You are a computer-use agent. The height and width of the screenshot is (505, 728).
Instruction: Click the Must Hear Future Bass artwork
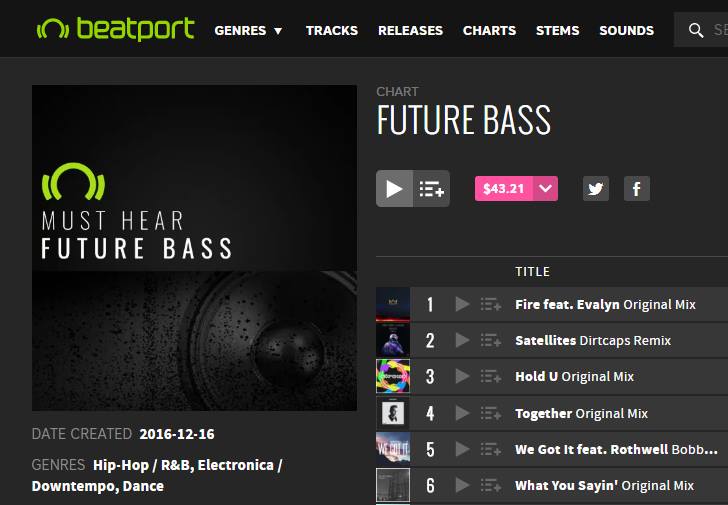[x=195, y=248]
